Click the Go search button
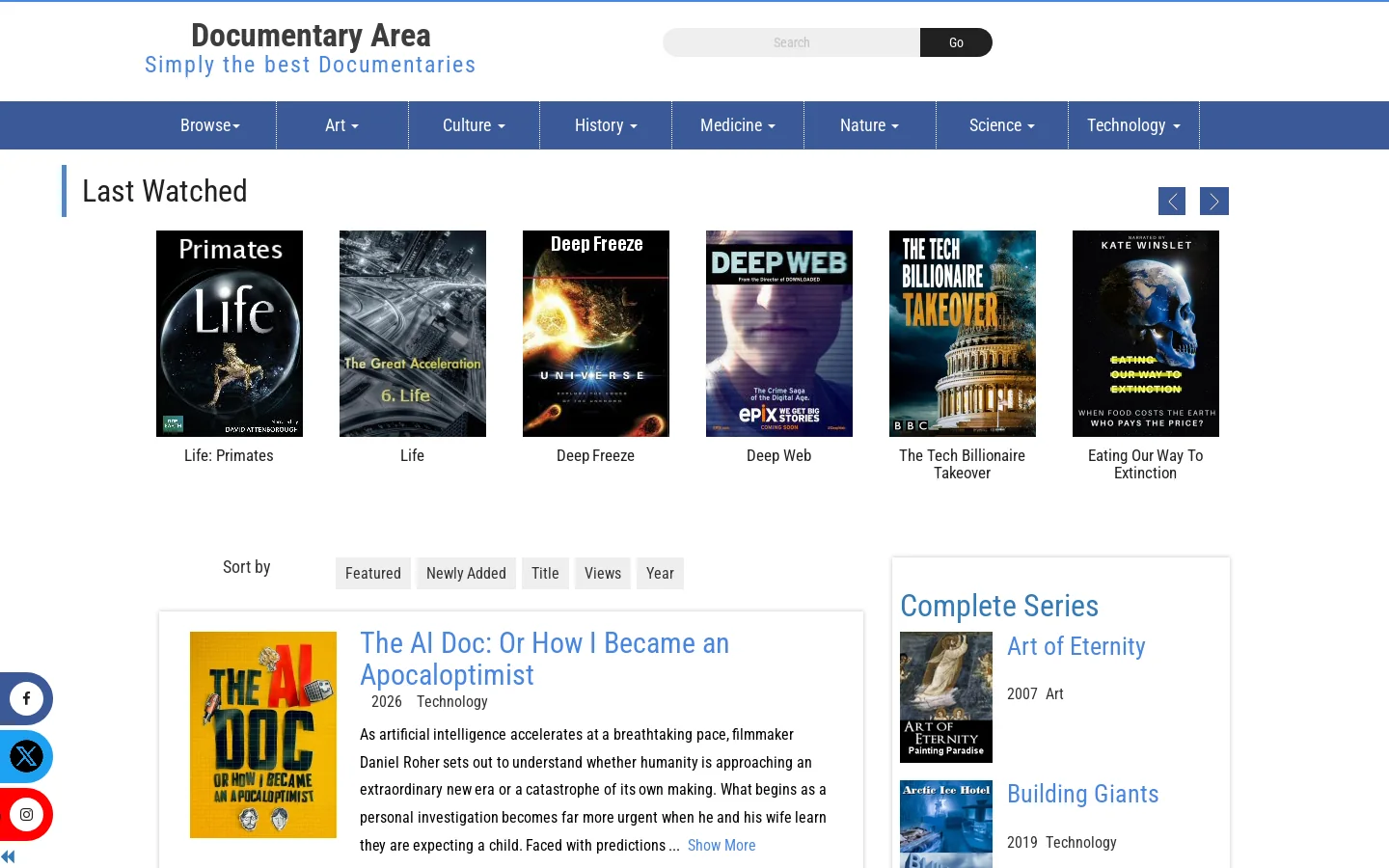 [x=956, y=42]
